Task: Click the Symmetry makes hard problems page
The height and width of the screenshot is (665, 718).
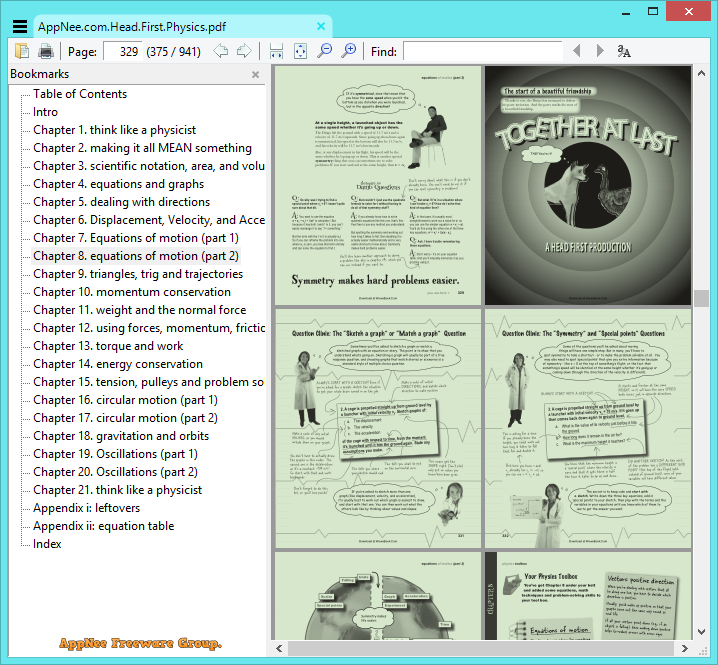Action: point(378,185)
